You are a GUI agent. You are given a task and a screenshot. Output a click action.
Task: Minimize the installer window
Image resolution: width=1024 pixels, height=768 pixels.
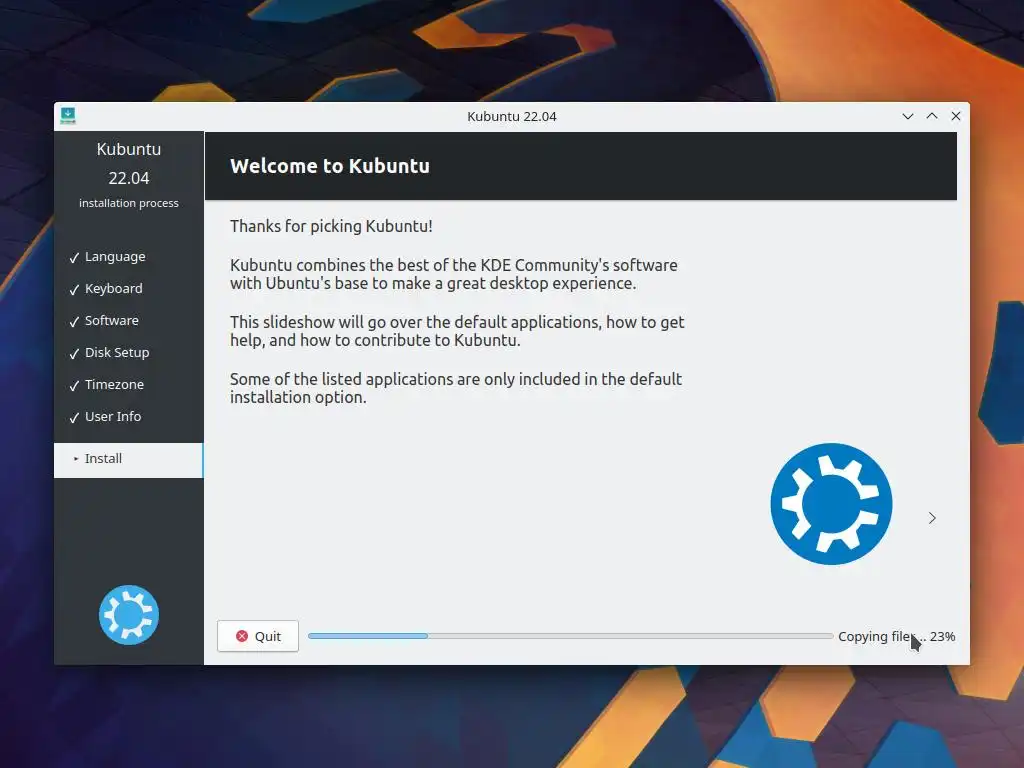click(908, 116)
